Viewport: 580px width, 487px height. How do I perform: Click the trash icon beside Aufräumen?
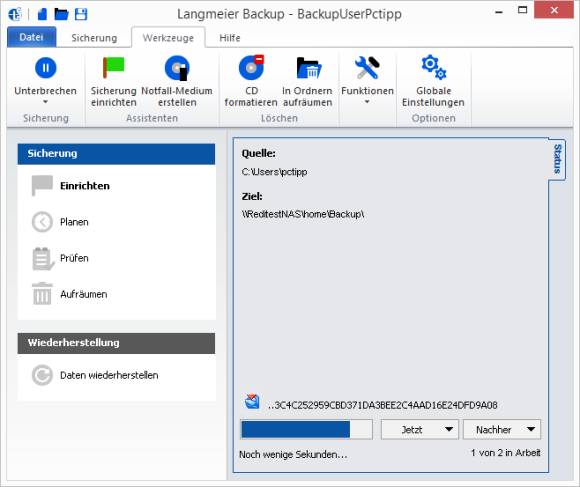tap(42, 294)
